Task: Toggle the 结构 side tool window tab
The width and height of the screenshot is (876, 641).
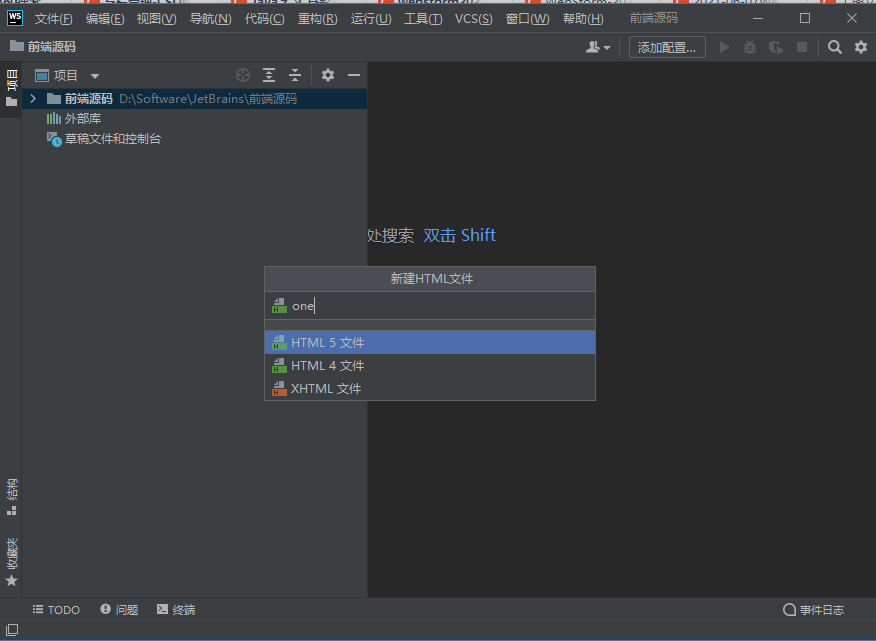Action: [11, 496]
